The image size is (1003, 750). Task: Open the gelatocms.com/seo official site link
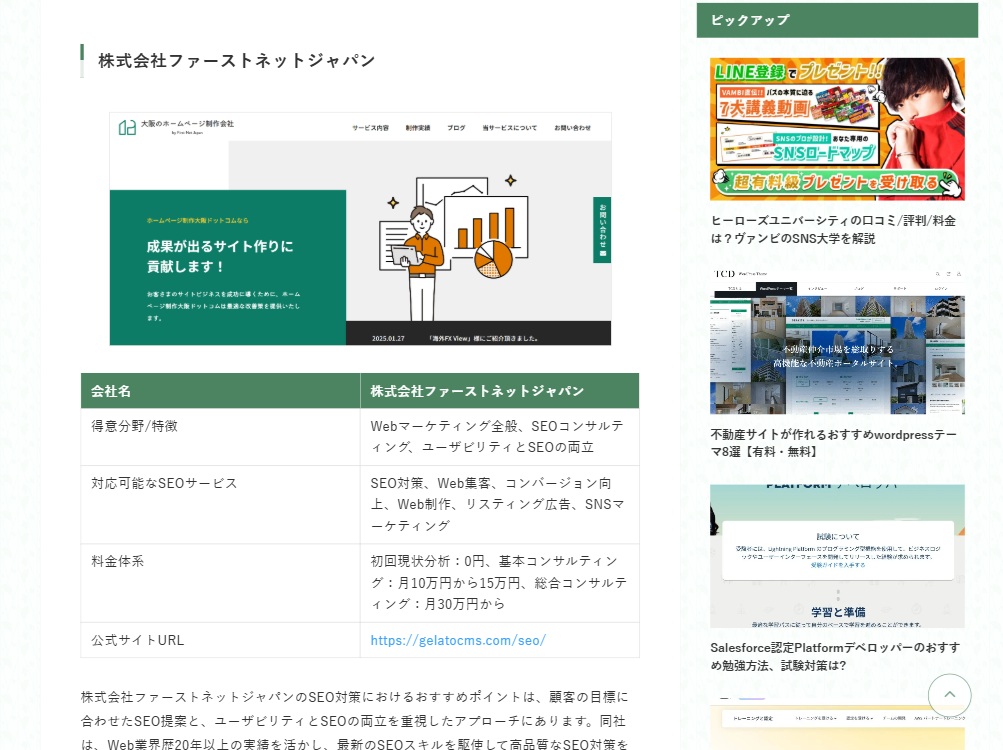point(458,640)
